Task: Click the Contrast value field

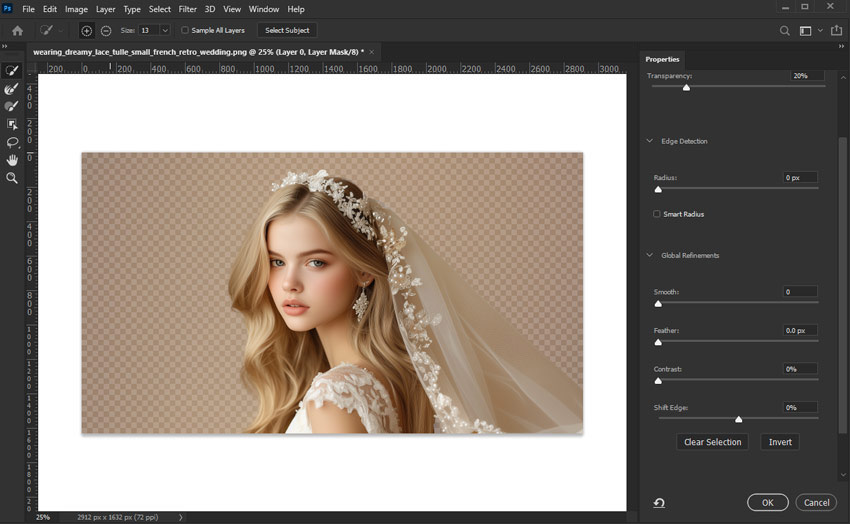Action: (x=800, y=368)
